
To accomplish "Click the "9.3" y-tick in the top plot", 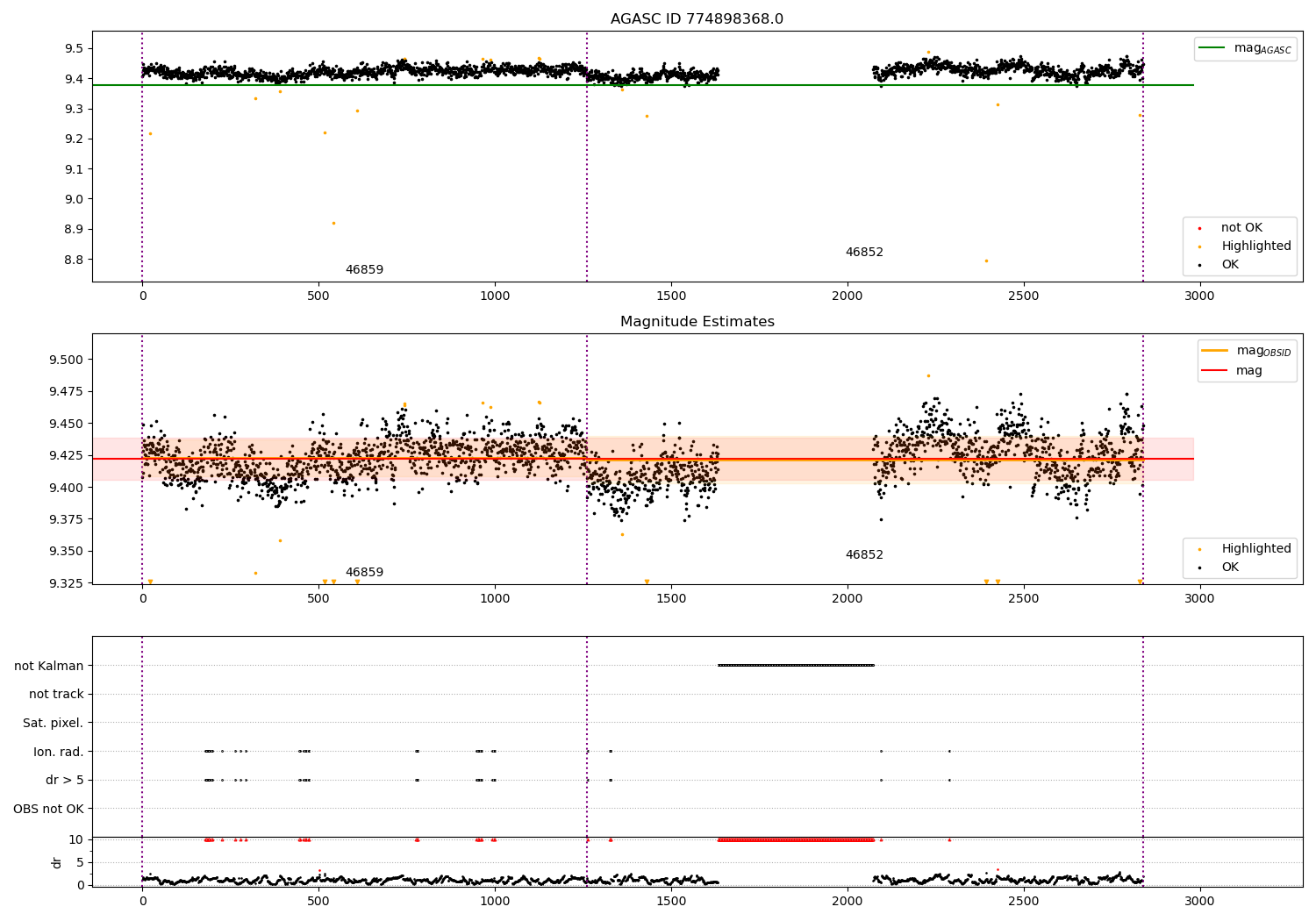I will tap(75, 110).
